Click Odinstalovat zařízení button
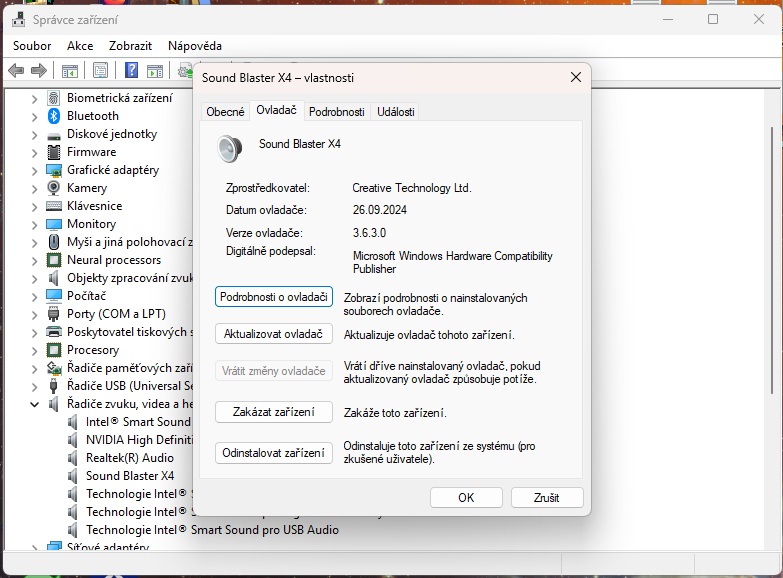The image size is (783, 578). pyautogui.click(x=274, y=453)
